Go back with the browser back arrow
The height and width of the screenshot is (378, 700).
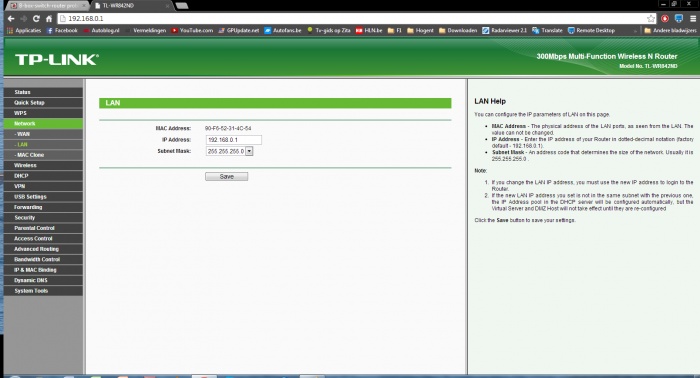[11, 19]
